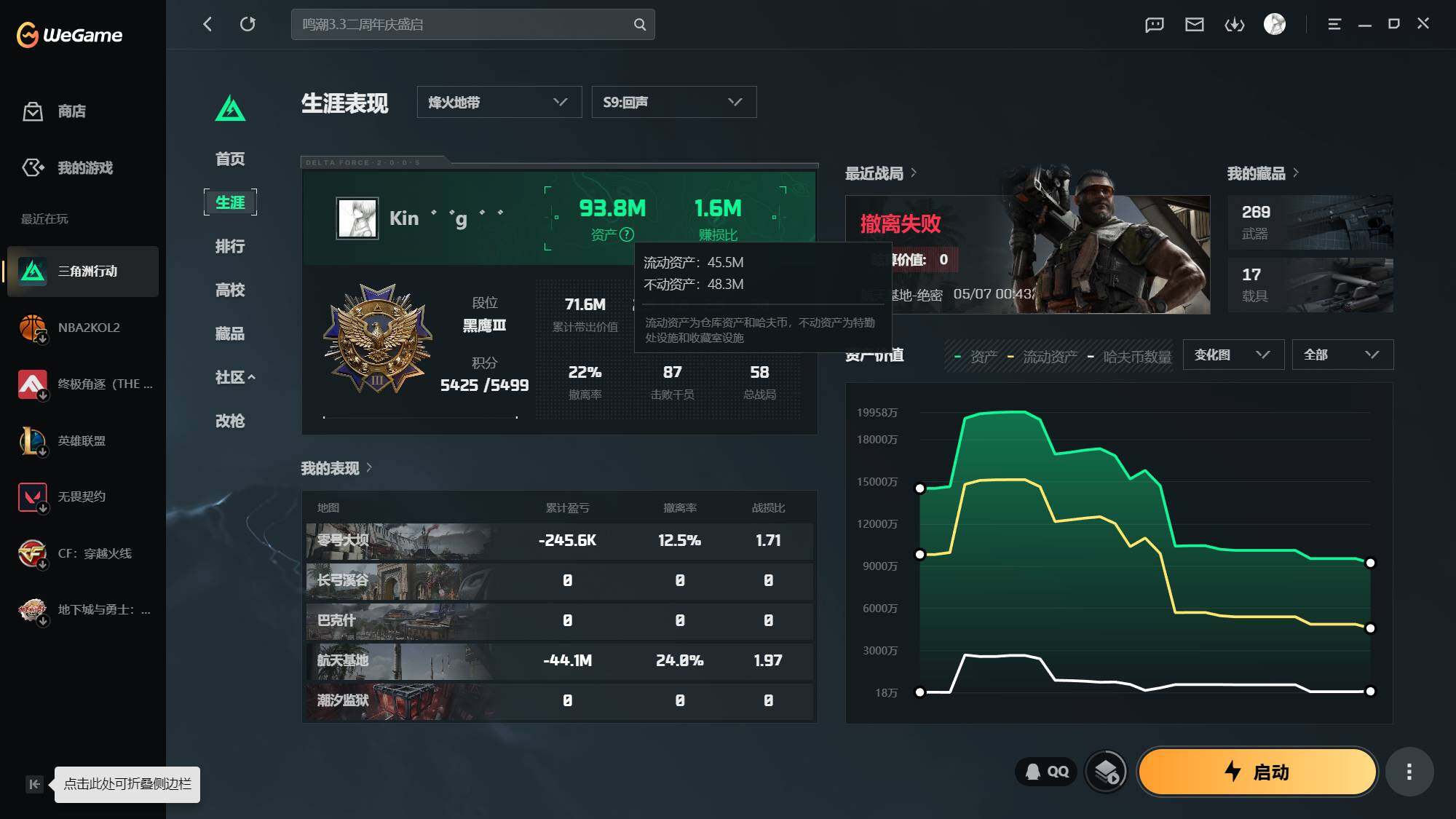Open the S9:回声 season dropdown
Screen dimensions: 1456x819
pyautogui.click(x=674, y=102)
